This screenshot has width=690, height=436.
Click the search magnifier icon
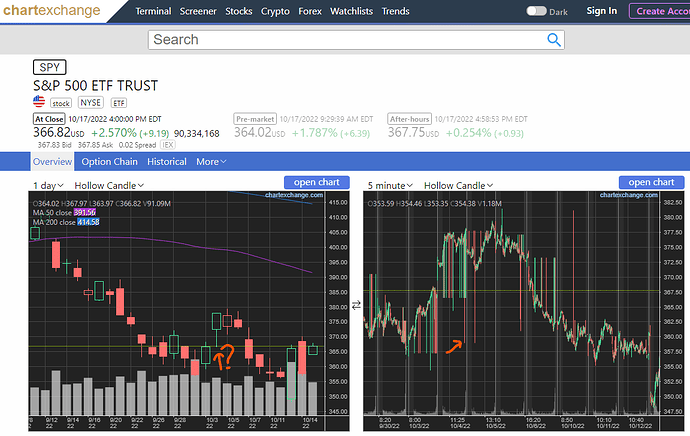coord(554,40)
